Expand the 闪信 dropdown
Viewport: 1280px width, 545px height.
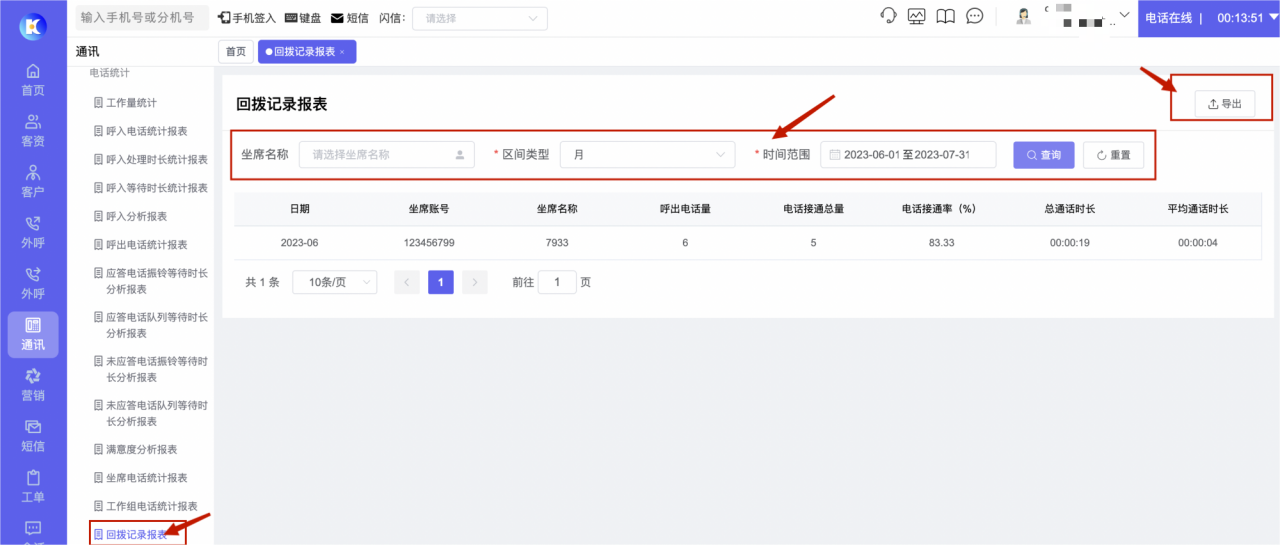coord(480,18)
